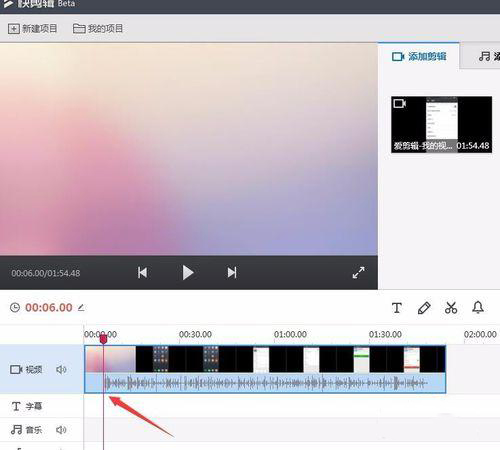This screenshot has height=450, width=500.
Task: Click the play button under preview
Action: click(x=188, y=273)
